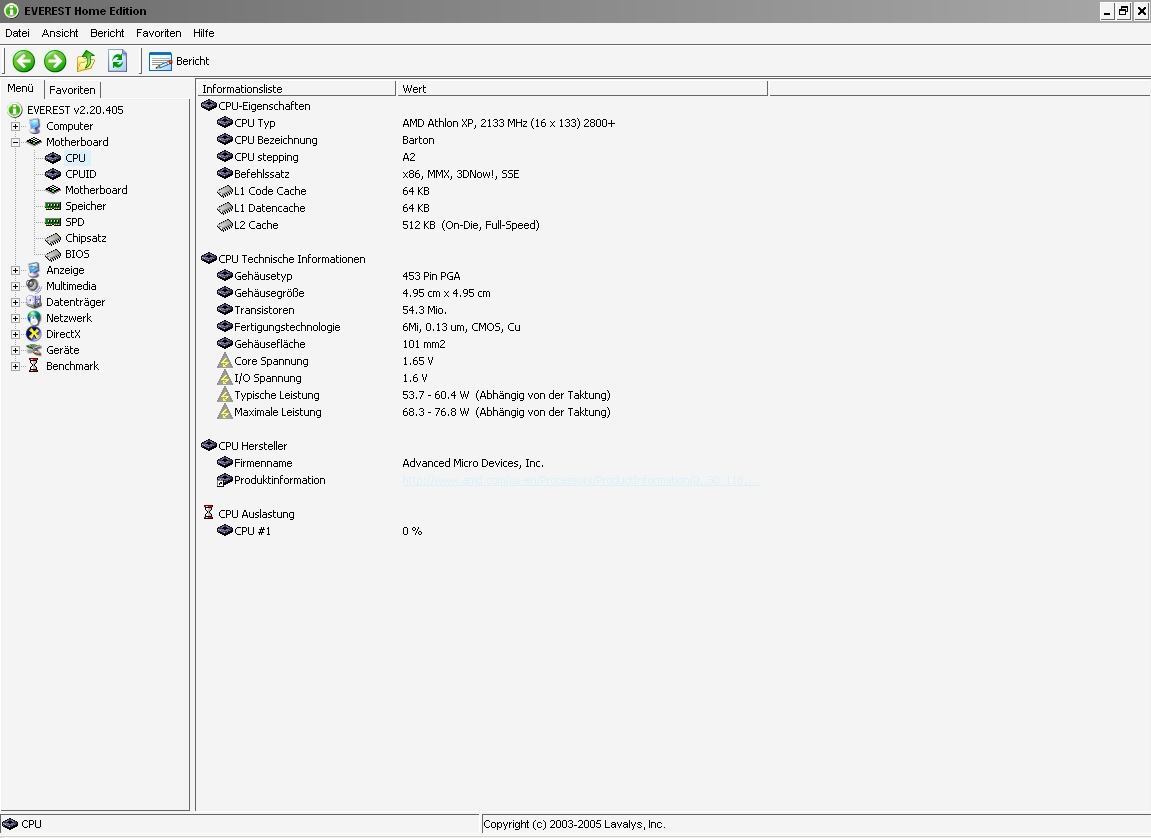Select the L1 Code Cache row
The height and width of the screenshot is (838, 1151).
pos(482,191)
